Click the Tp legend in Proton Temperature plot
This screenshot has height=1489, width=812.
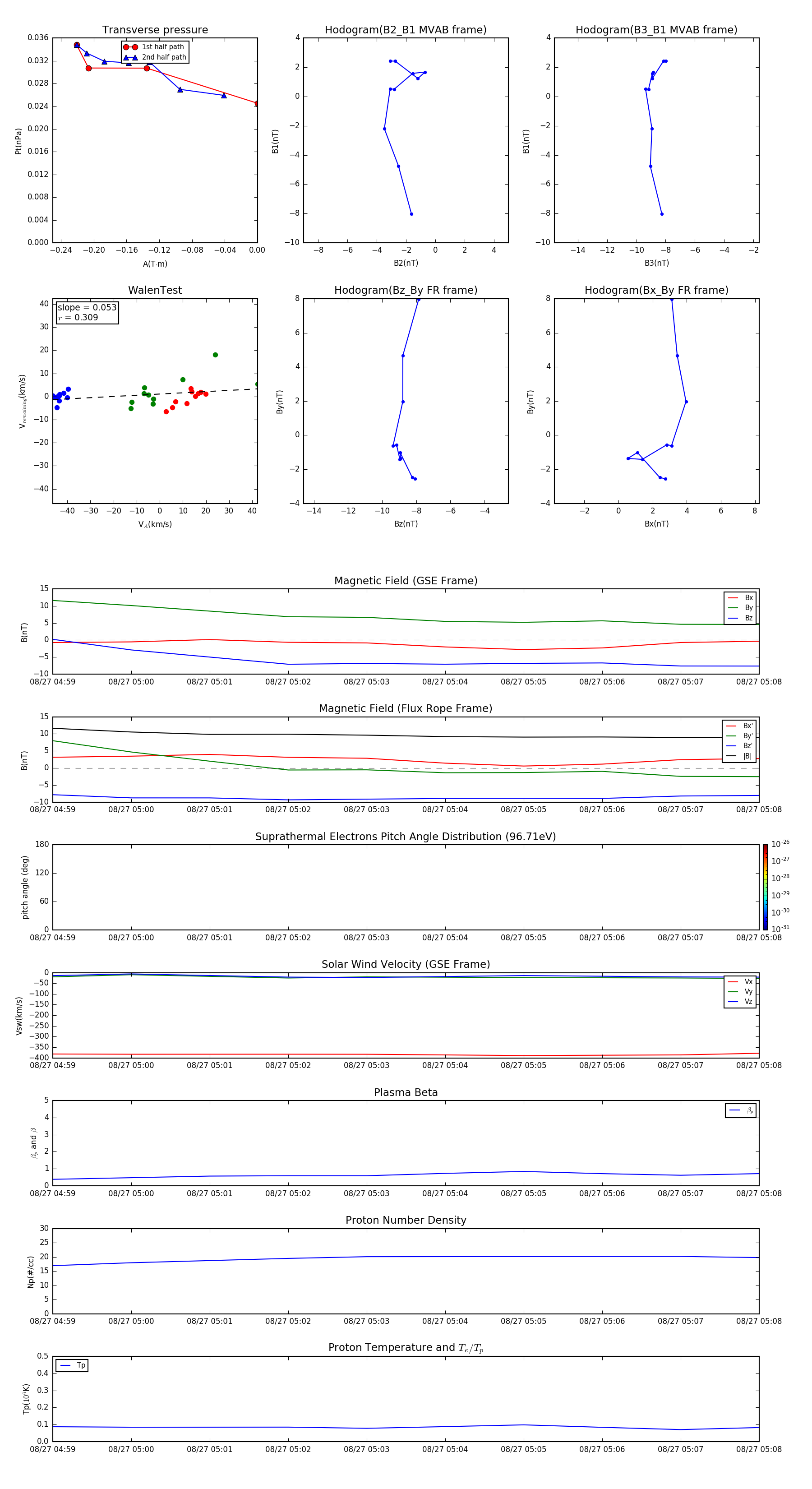(72, 1366)
